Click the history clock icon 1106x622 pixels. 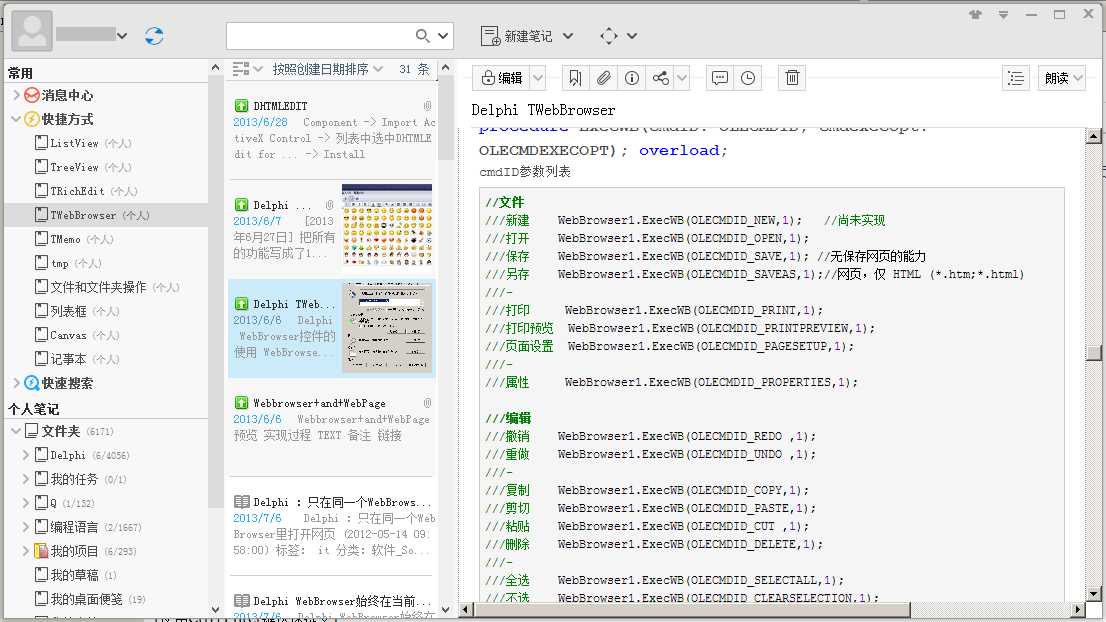click(x=748, y=78)
